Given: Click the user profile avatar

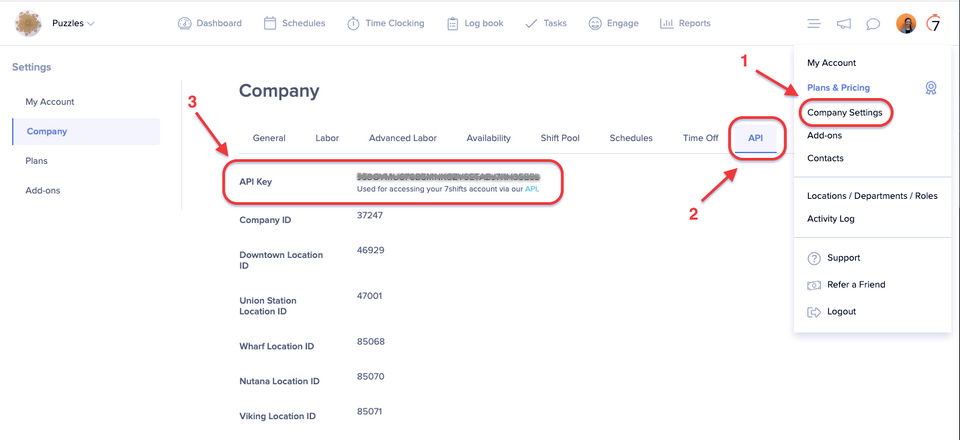Looking at the screenshot, I should tap(906, 24).
